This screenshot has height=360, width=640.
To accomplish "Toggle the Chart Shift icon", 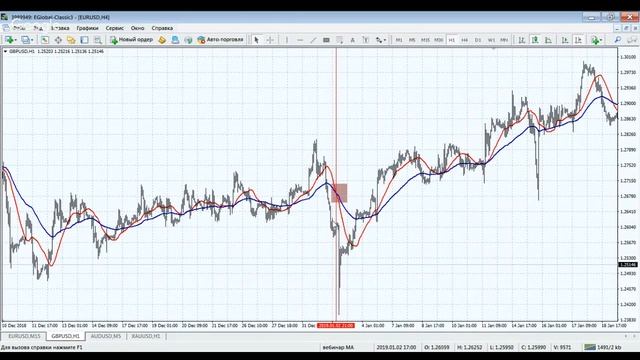I will coord(578,40).
